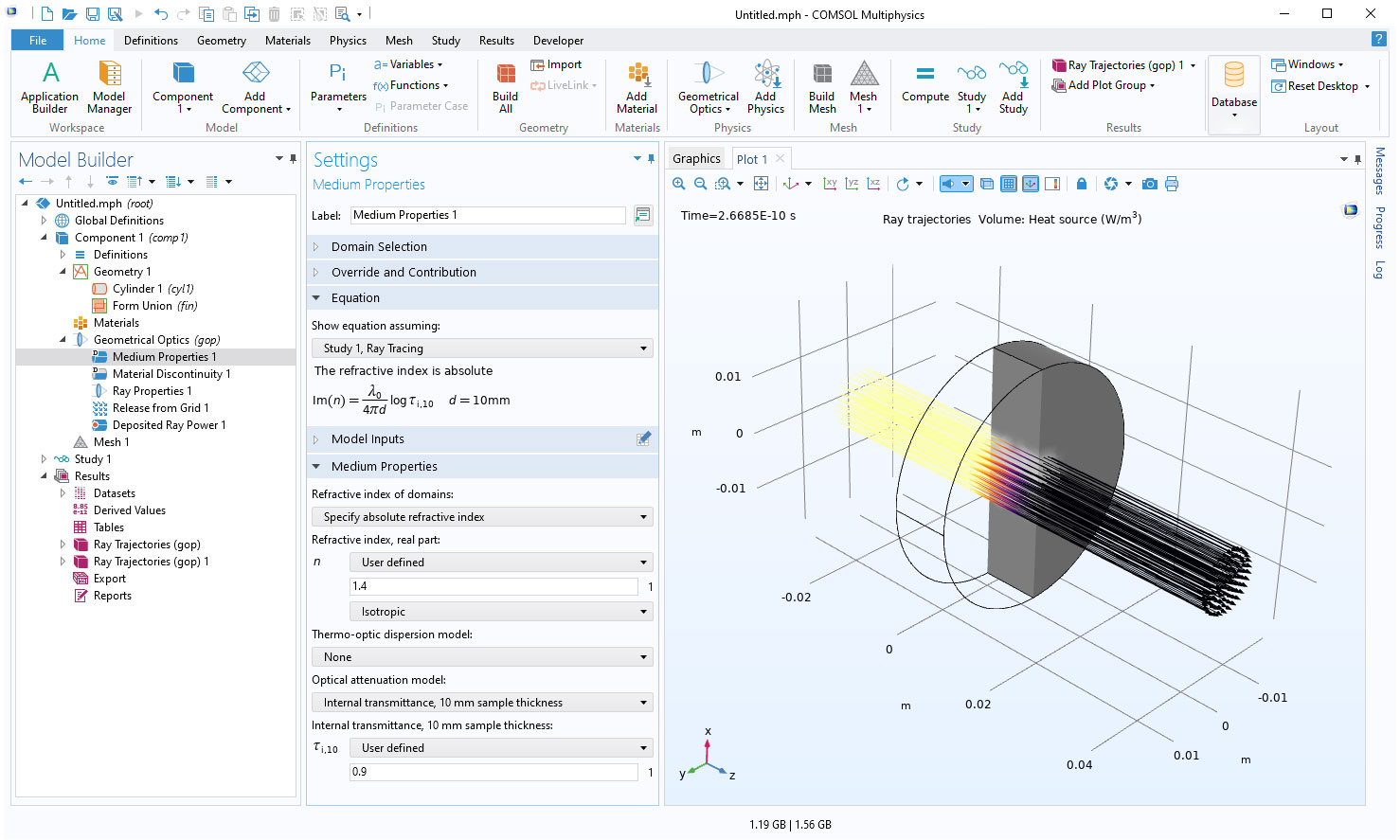Click the refractive index value field
The height and width of the screenshot is (840, 1400).
494,586
